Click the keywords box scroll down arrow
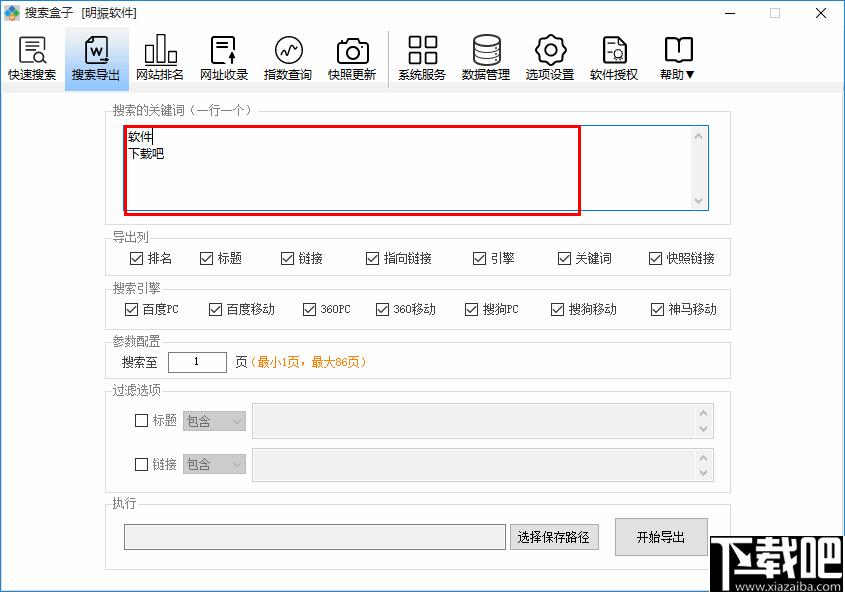Image resolution: width=845 pixels, height=592 pixels. pos(698,200)
